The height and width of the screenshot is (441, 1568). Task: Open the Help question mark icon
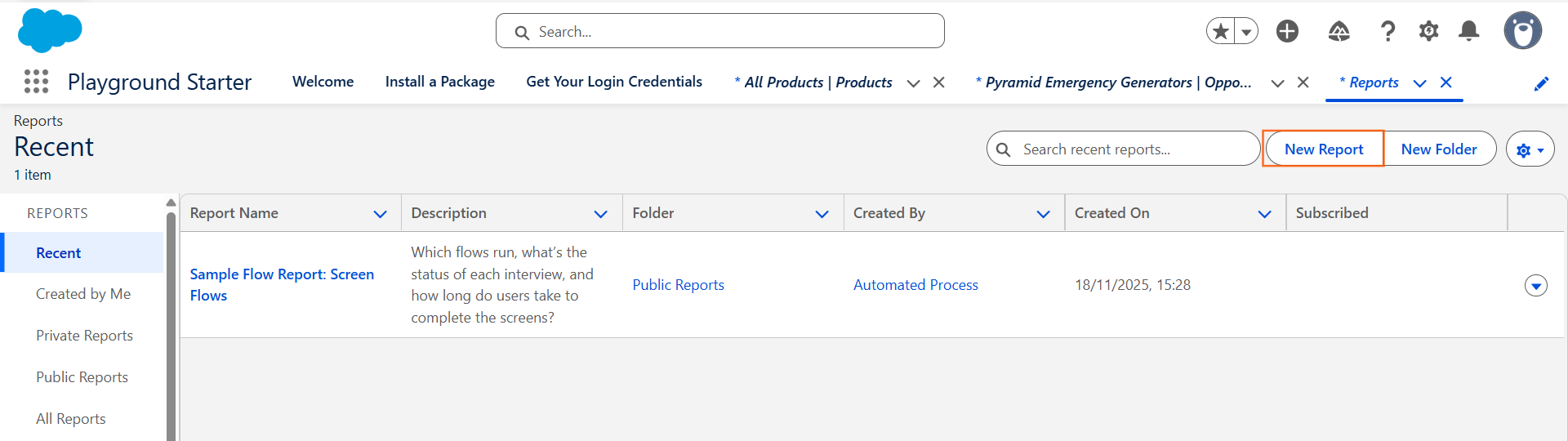pos(1388,31)
